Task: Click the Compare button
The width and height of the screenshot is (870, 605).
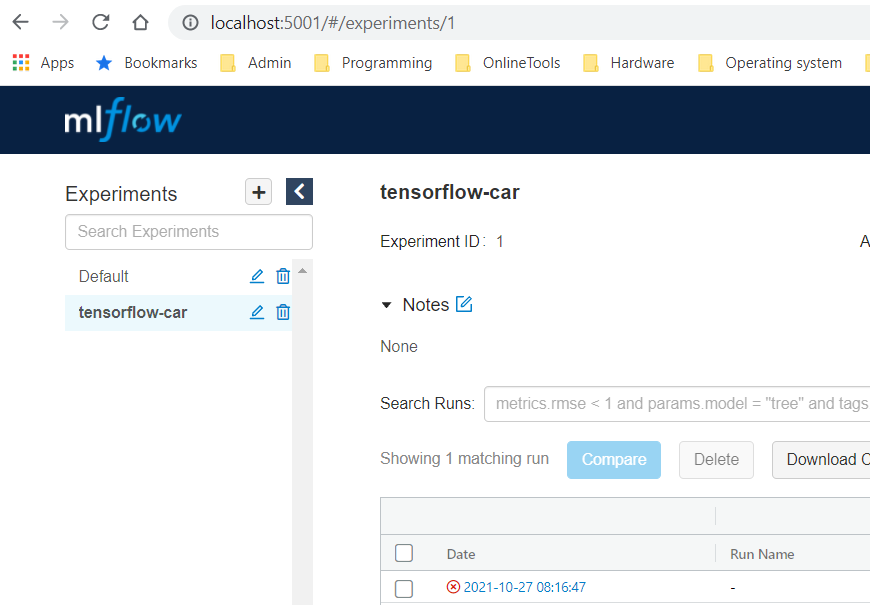Action: [613, 459]
